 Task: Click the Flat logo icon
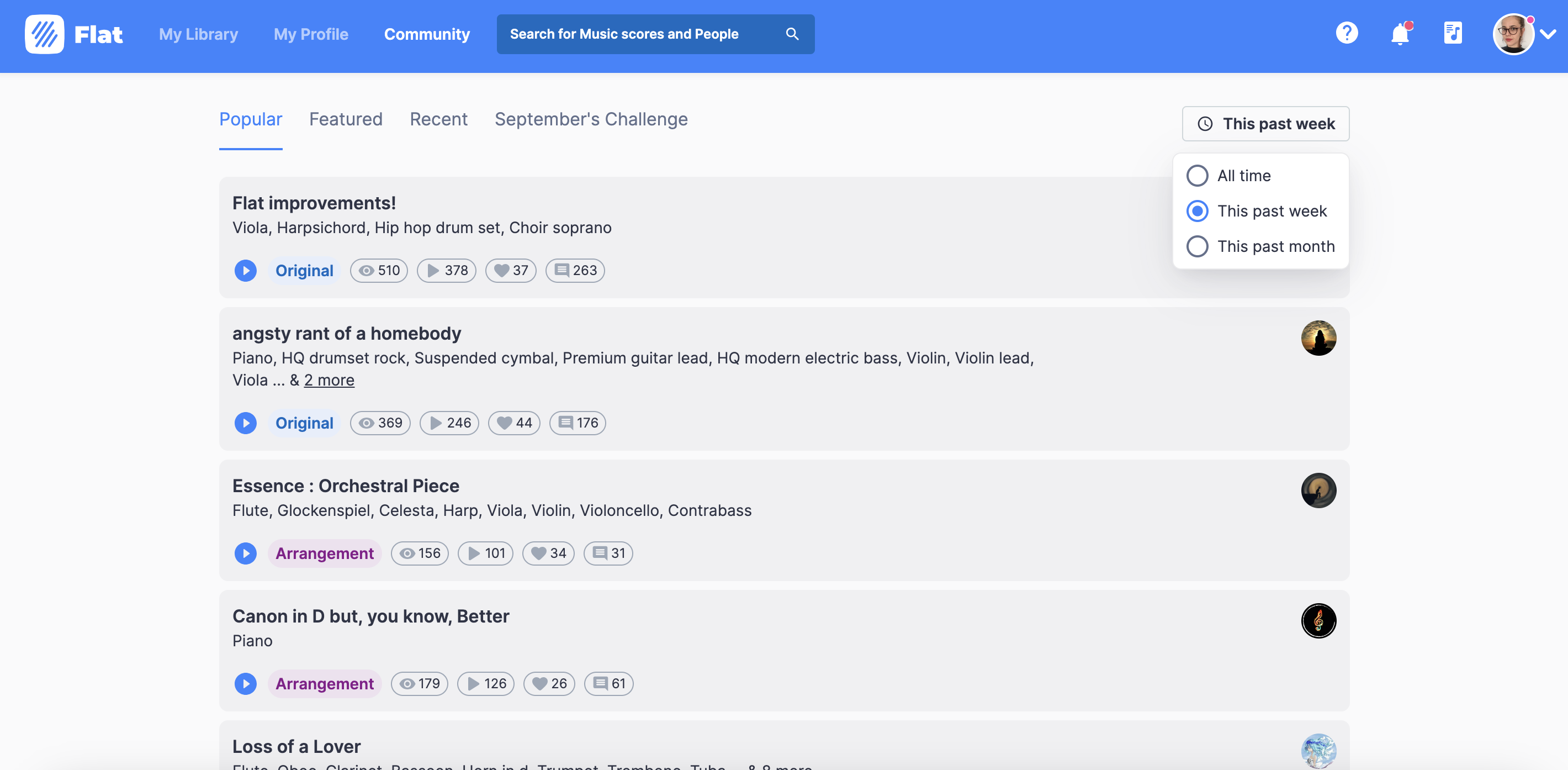[44, 34]
